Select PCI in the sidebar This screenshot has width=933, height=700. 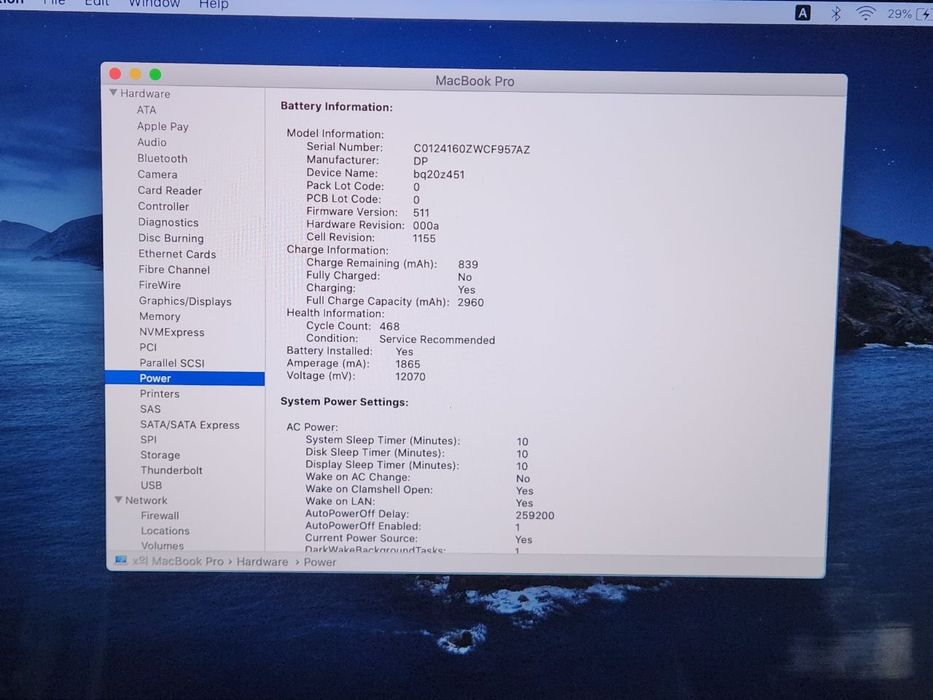[x=148, y=347]
